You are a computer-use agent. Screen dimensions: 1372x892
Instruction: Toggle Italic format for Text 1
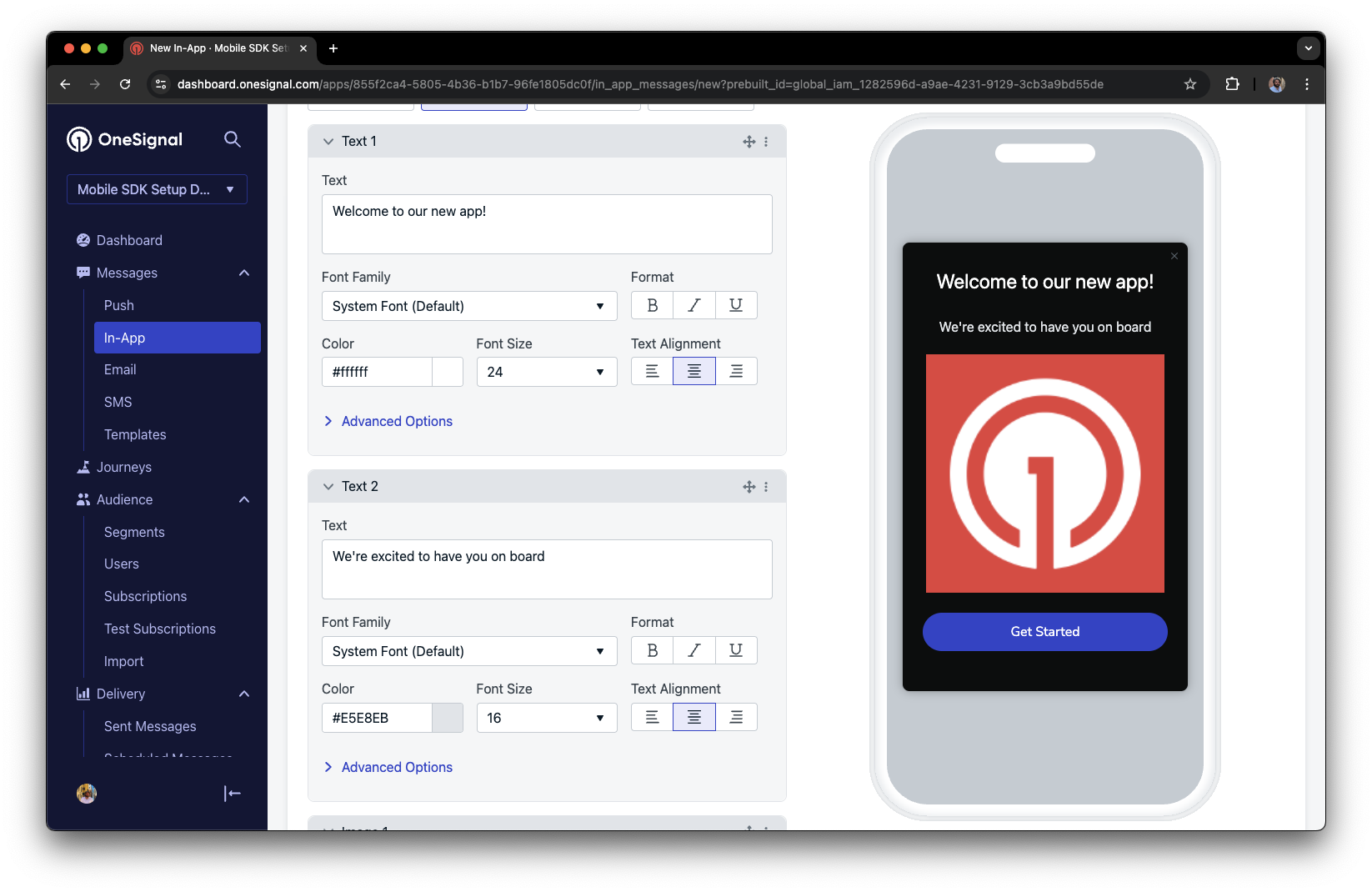point(694,305)
